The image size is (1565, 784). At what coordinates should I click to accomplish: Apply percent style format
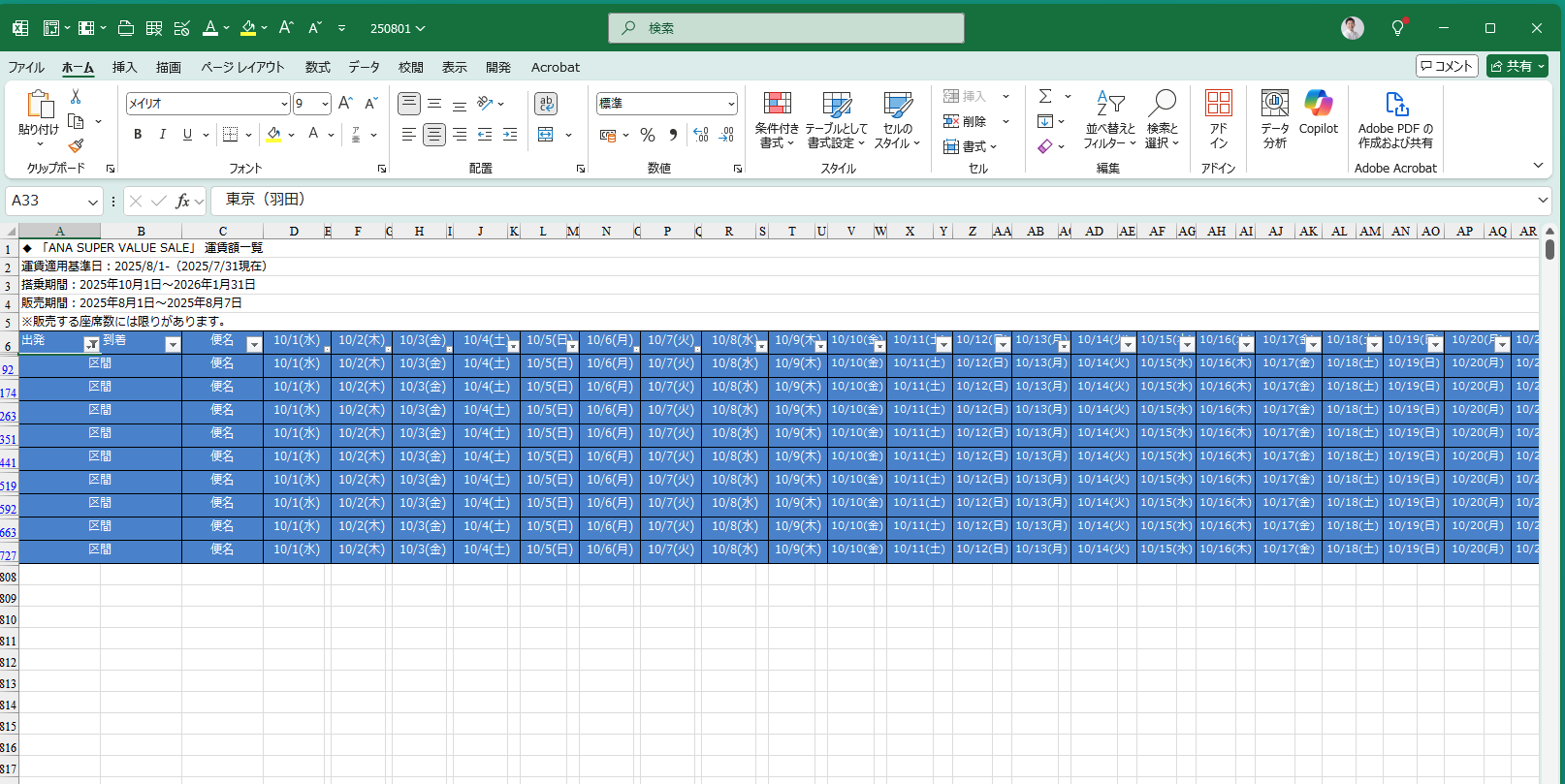[x=648, y=135]
